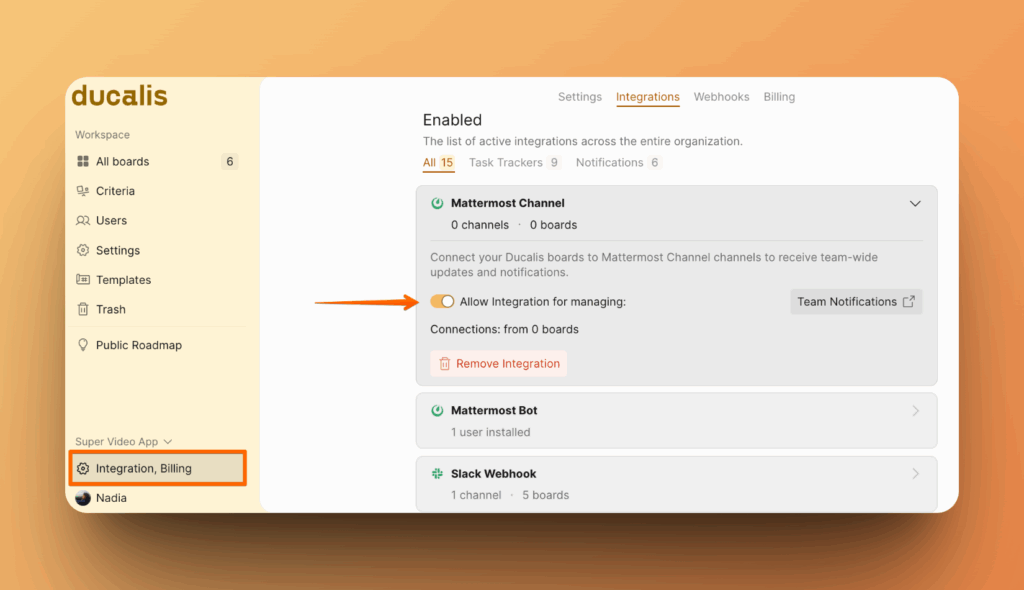Switch to the Webhooks tab

pyautogui.click(x=721, y=97)
